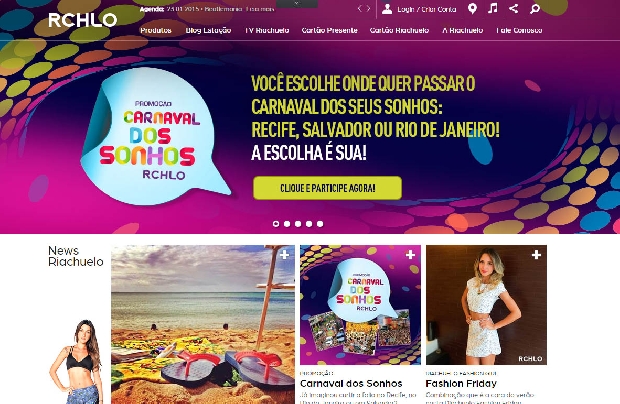Image resolution: width=620 pixels, height=404 pixels.
Task: Select the last carousel slide dot
Action: pyautogui.click(x=320, y=224)
